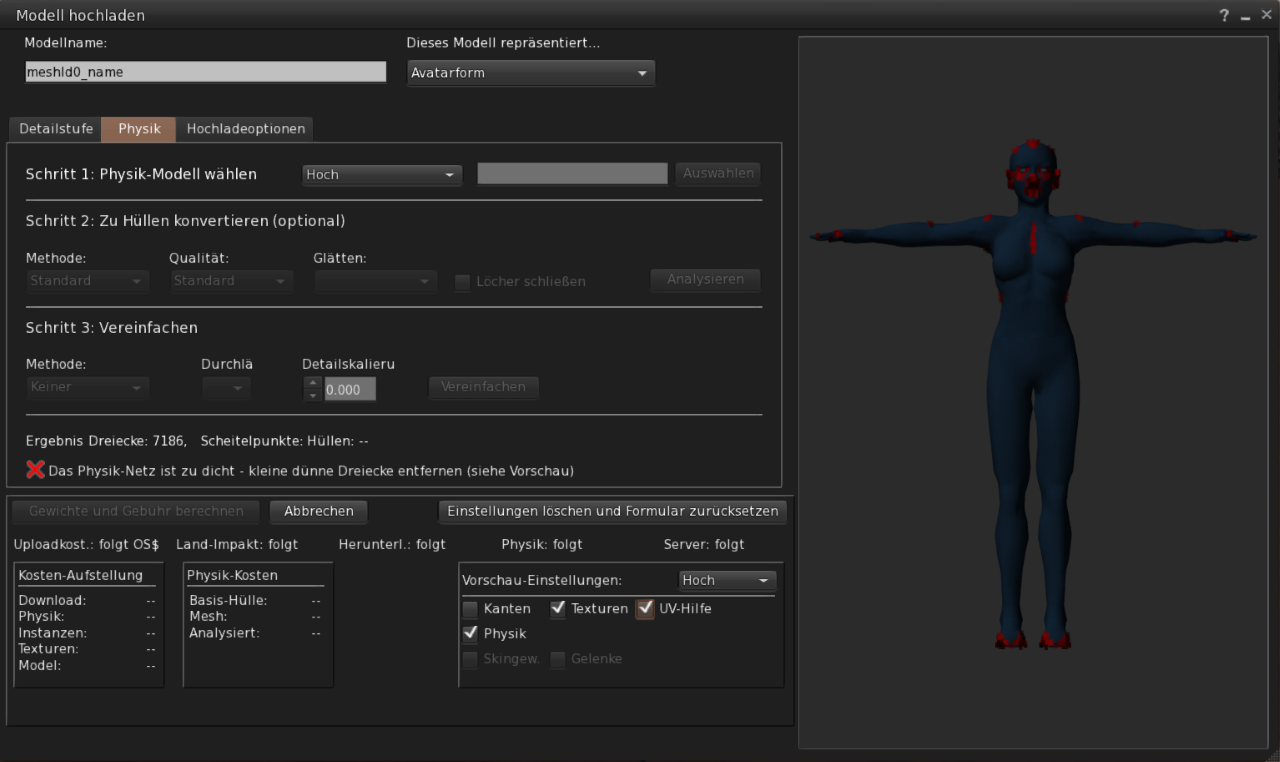Increase Detailskalierung with the up arrow
Screen dimensions: 1280x762
pyautogui.click(x=313, y=382)
